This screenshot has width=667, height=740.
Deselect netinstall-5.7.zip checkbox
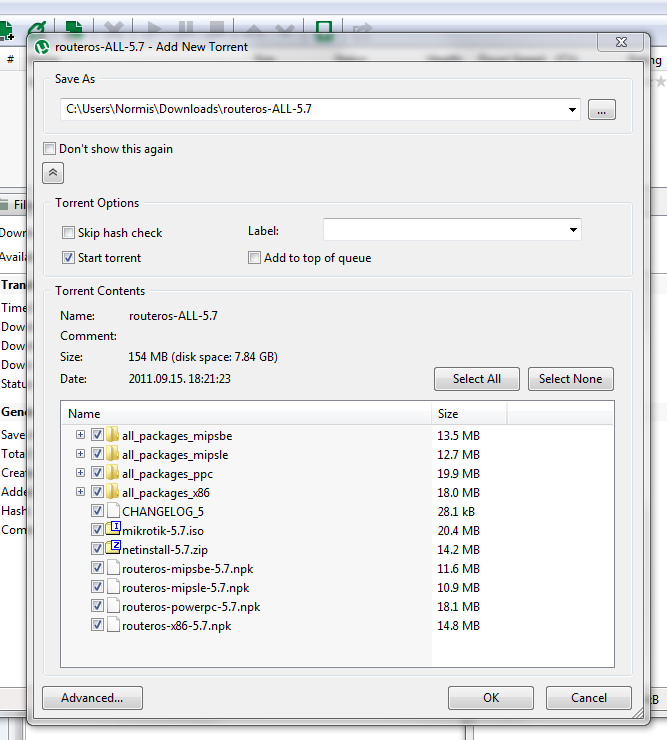point(97,549)
